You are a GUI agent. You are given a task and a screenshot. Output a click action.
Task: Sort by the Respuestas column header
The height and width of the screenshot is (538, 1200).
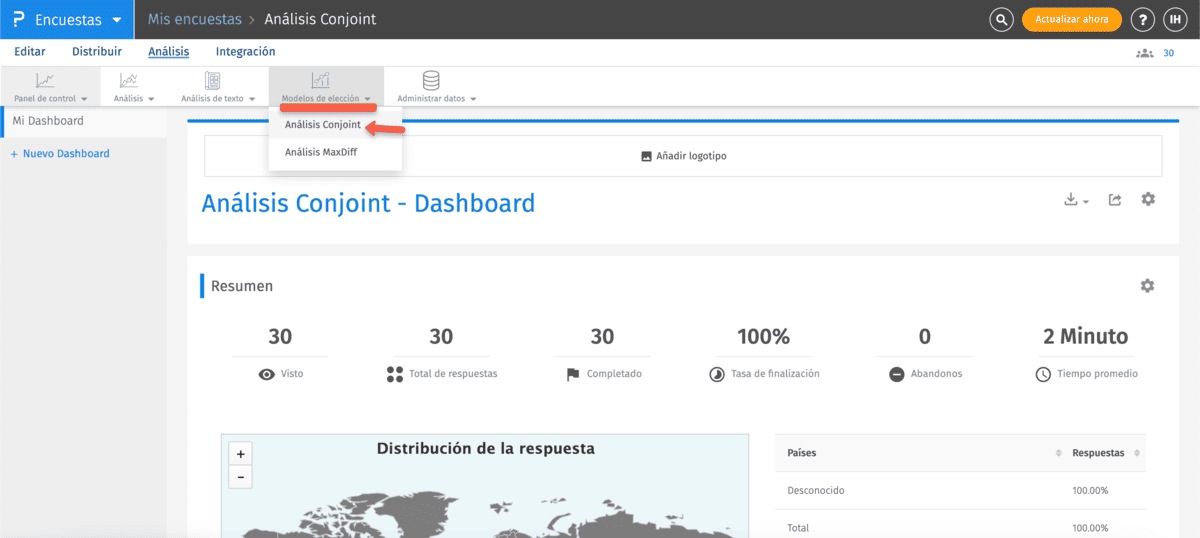pyautogui.click(x=1098, y=453)
